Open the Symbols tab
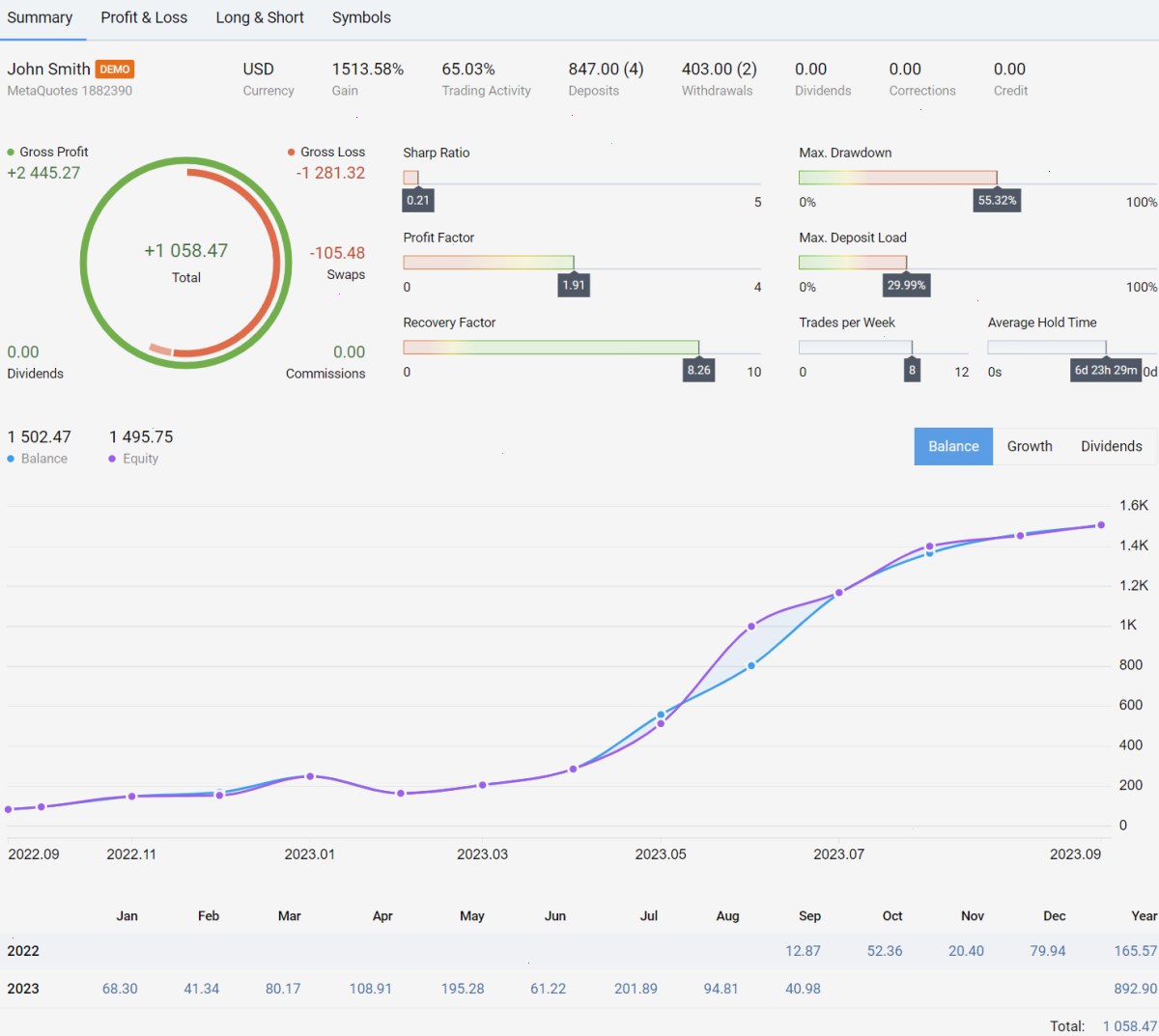This screenshot has width=1159, height=1036. point(361,17)
